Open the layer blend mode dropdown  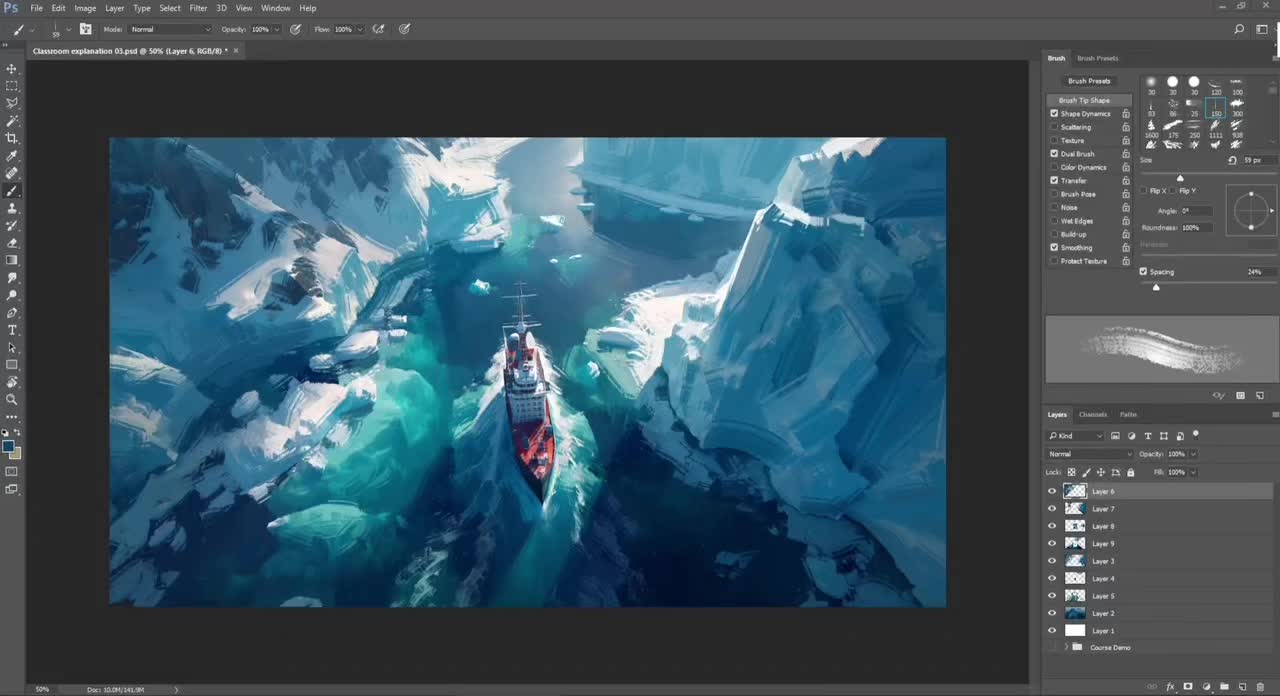(1089, 454)
